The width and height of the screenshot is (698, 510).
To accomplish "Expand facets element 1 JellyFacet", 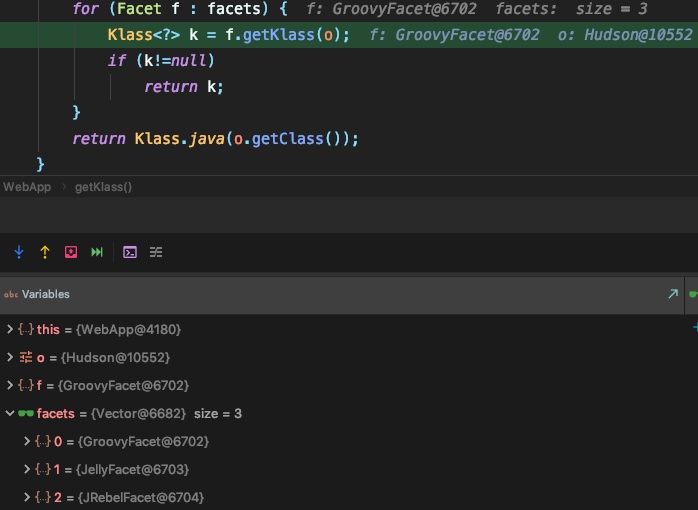I will [27, 469].
